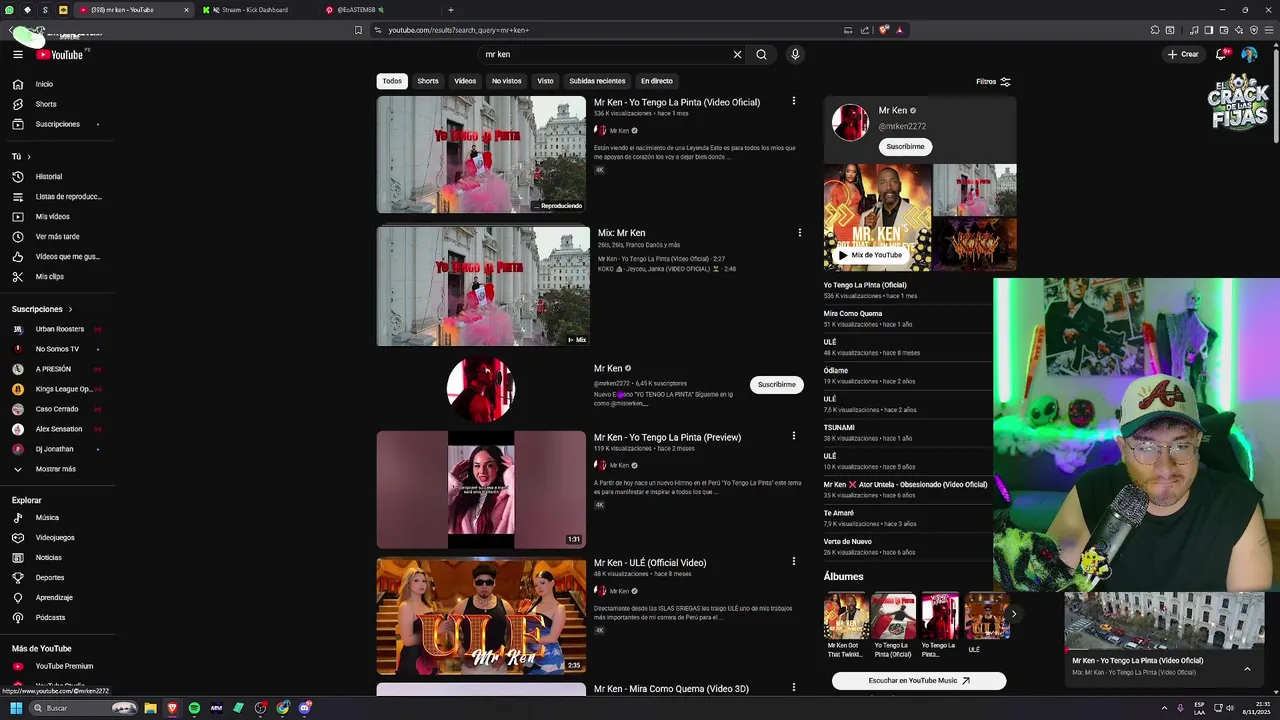1280x720 pixels.
Task: Open Ver más tarde in sidebar
Action: tap(56, 237)
